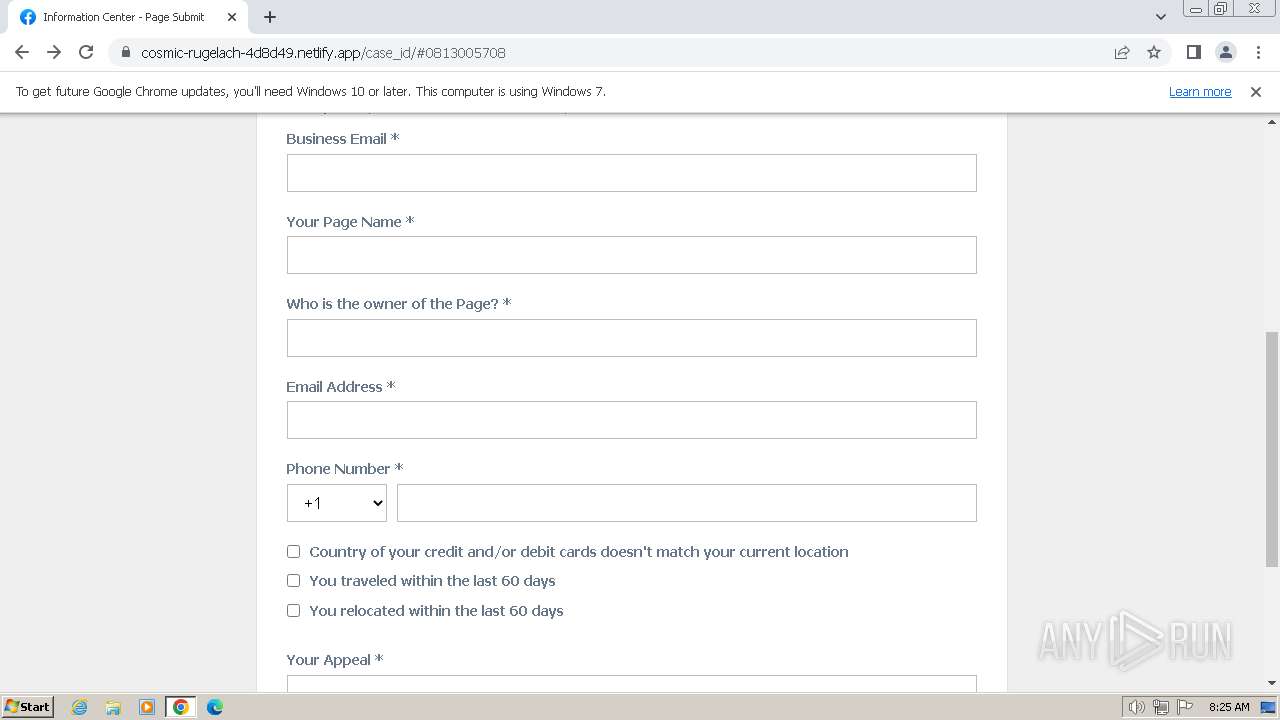Click the Your Appeal label
This screenshot has height=720, width=1280.
pos(334,660)
